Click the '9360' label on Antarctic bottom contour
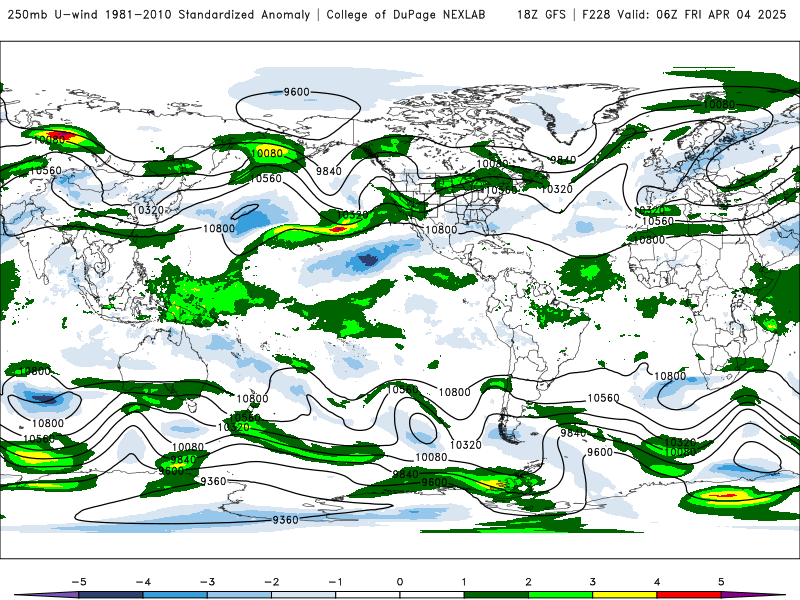This screenshot has height=600, width=800. pyautogui.click(x=285, y=519)
